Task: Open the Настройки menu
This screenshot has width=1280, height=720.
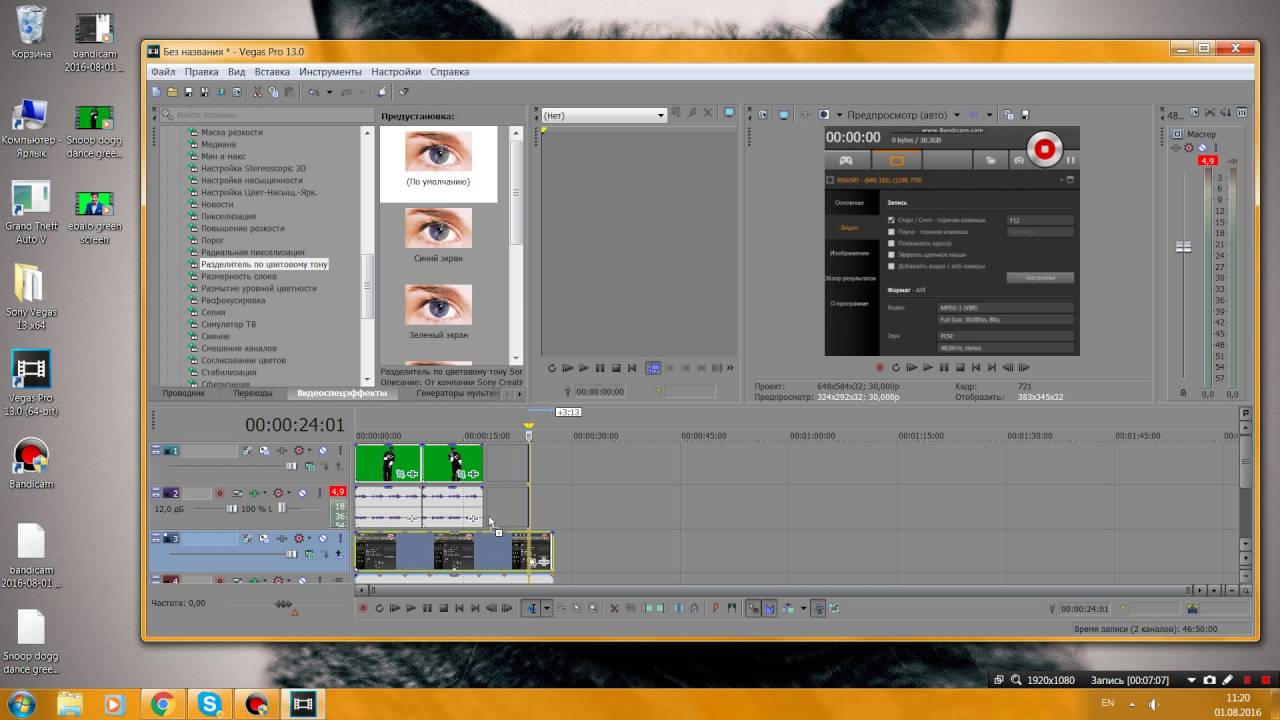Action: point(396,72)
